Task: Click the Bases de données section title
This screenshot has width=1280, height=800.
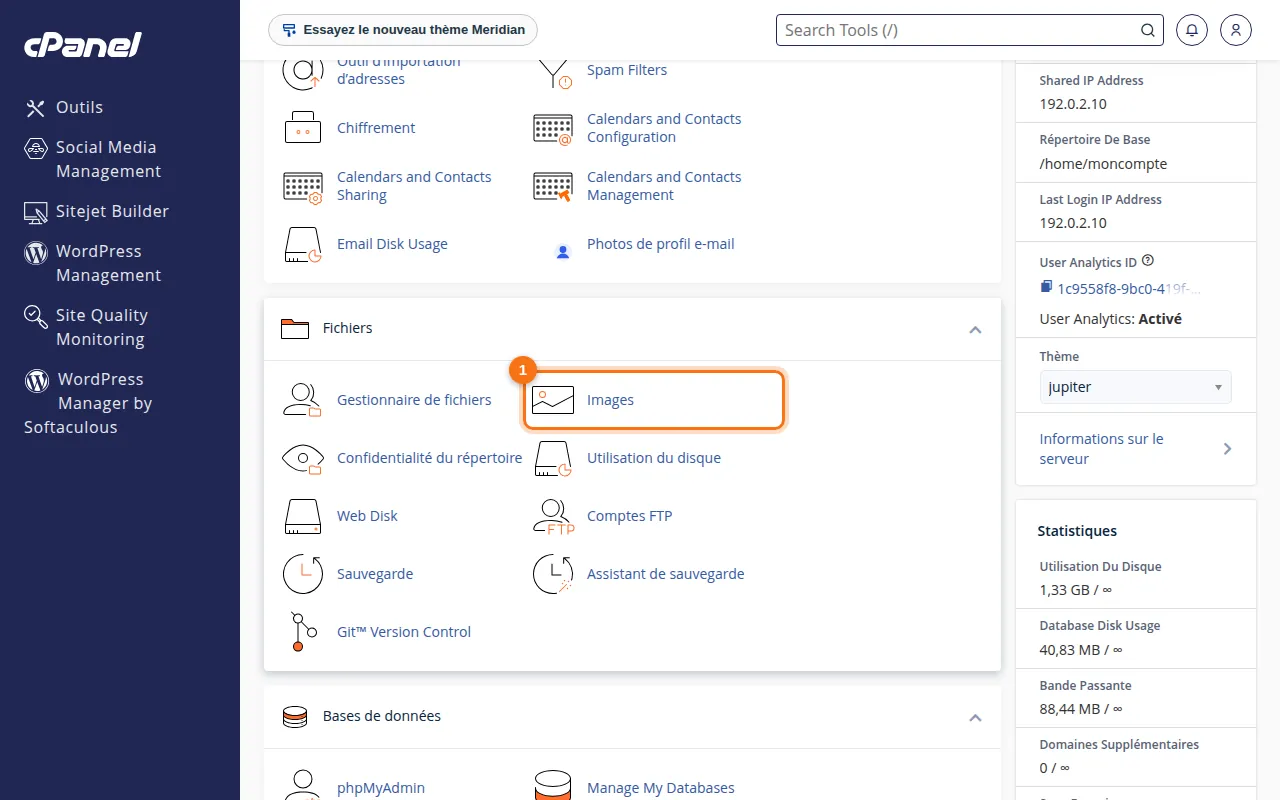Action: click(382, 716)
